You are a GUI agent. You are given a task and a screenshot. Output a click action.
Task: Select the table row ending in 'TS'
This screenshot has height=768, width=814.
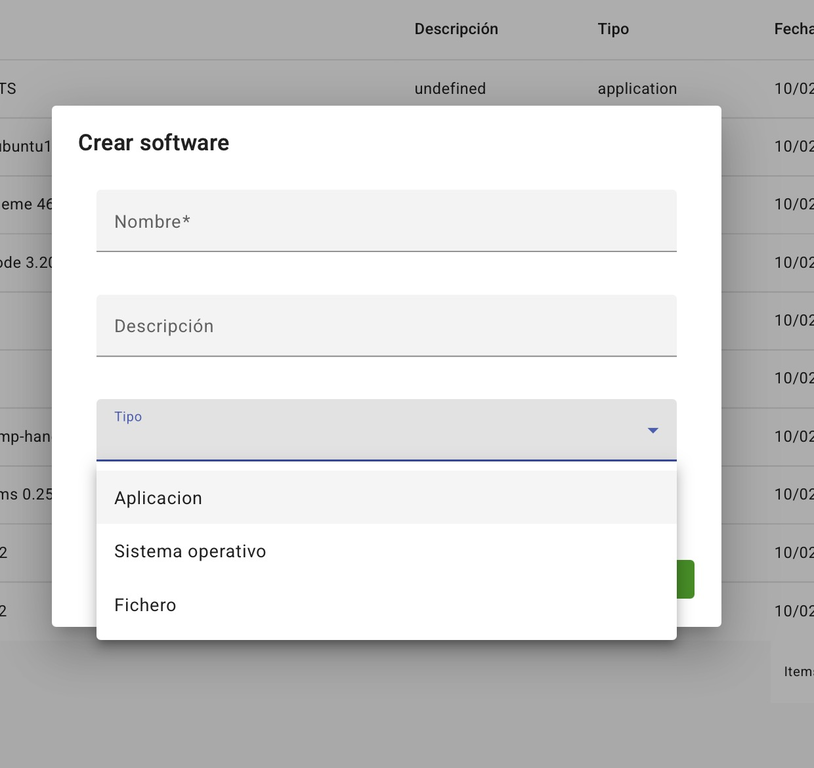click(8, 88)
